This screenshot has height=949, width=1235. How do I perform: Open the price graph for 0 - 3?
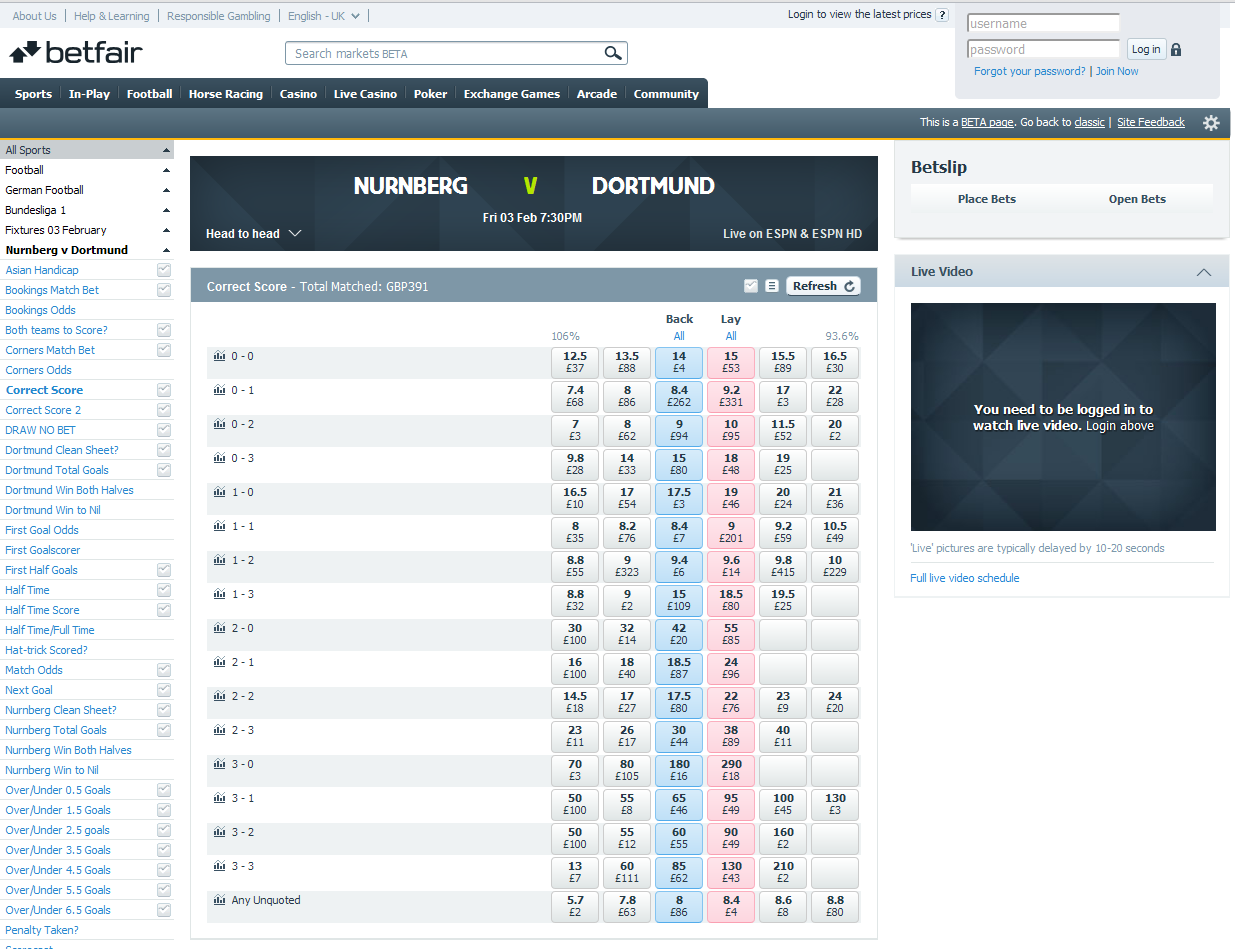(x=219, y=458)
